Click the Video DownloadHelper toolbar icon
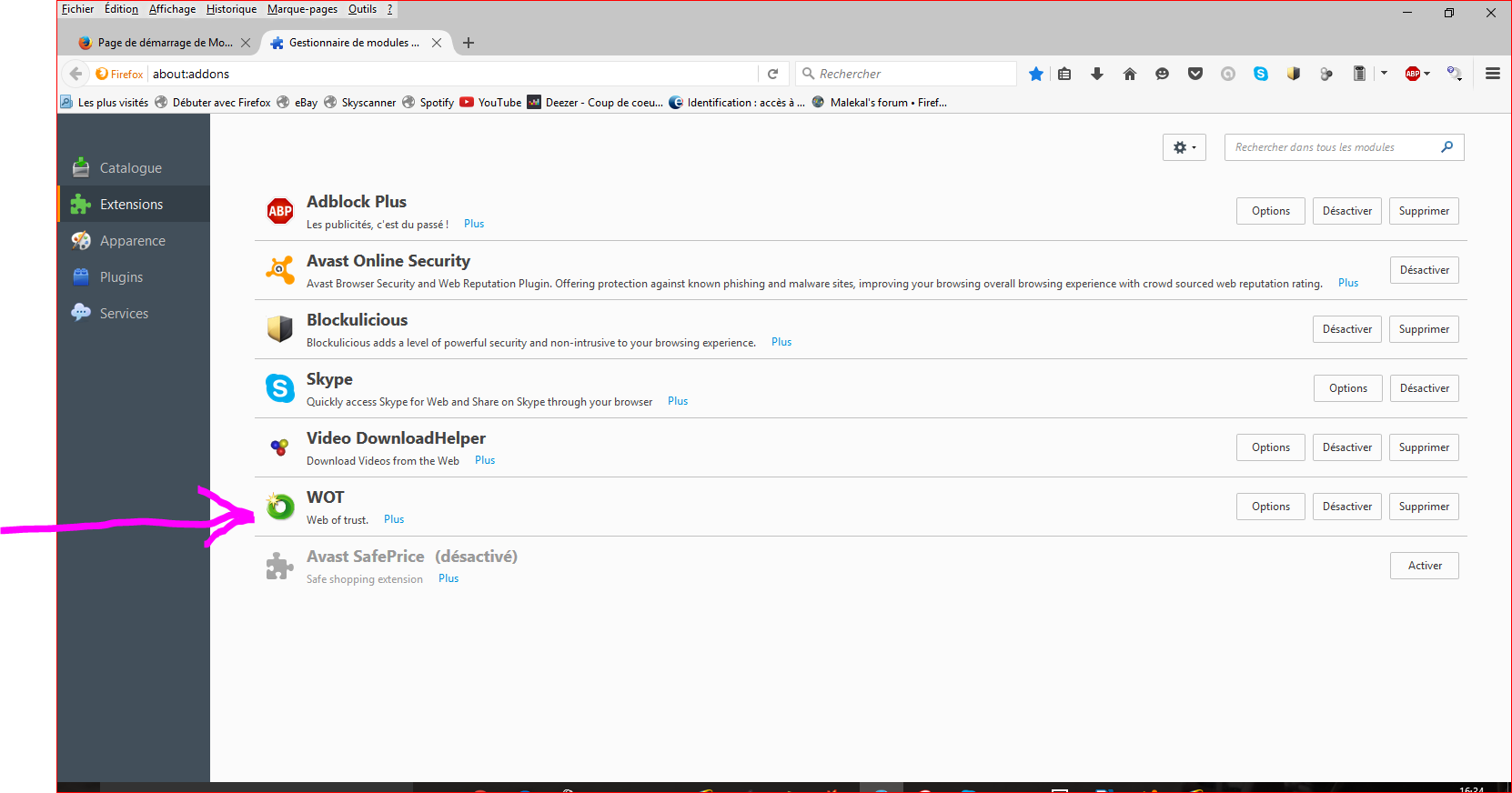The width and height of the screenshot is (1512, 793). 1326,74
